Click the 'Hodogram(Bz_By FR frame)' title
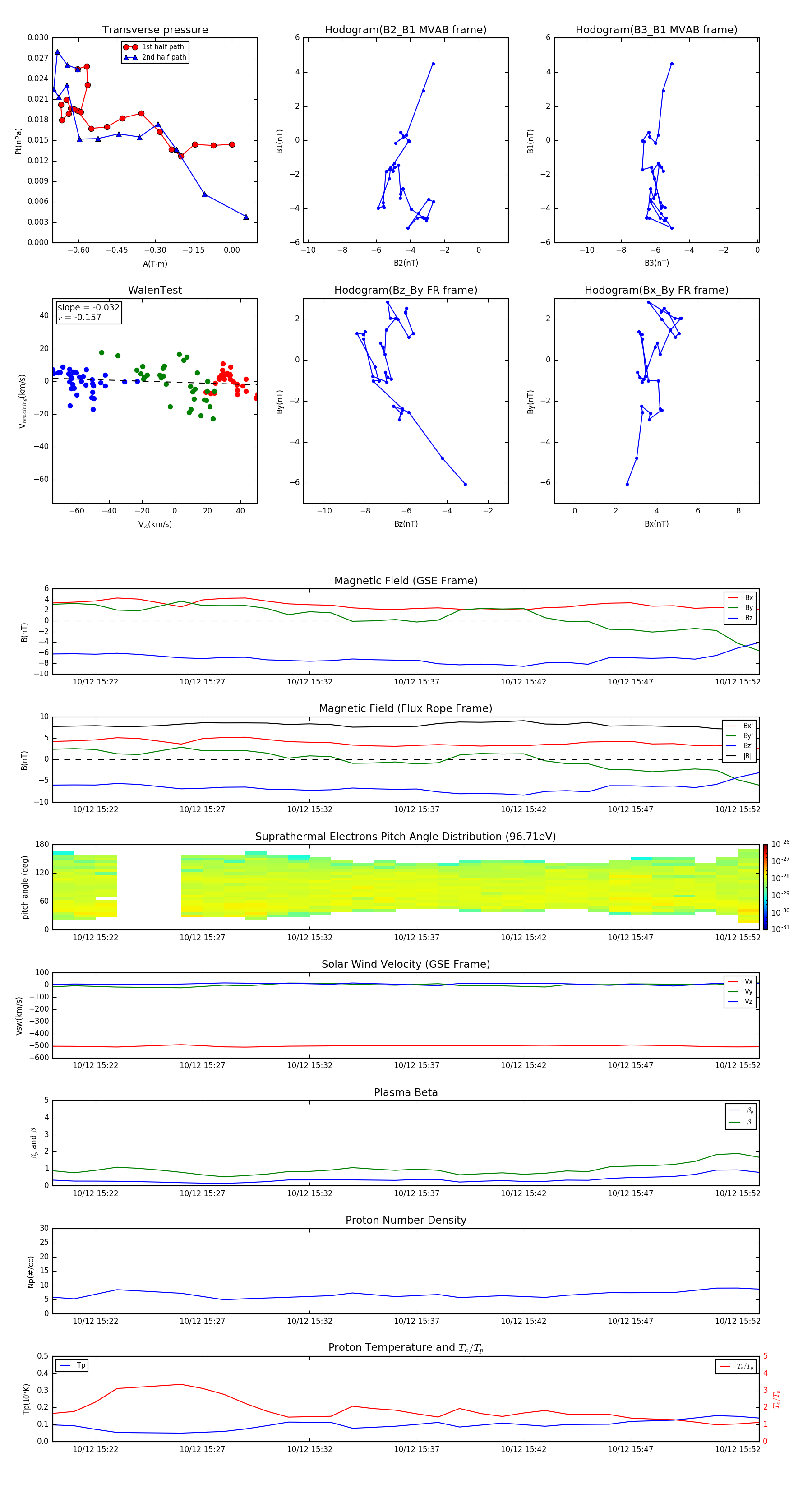 click(x=406, y=290)
